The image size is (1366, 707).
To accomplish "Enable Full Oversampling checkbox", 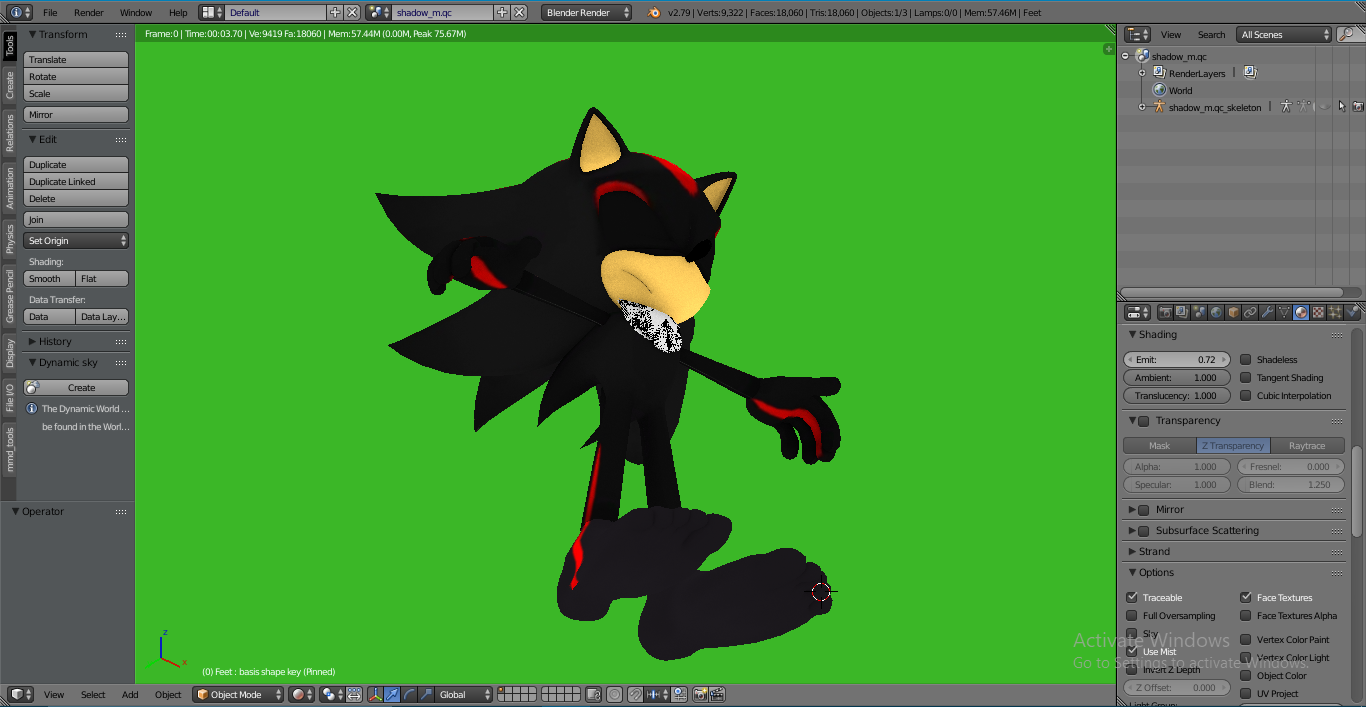I will pos(1132,615).
